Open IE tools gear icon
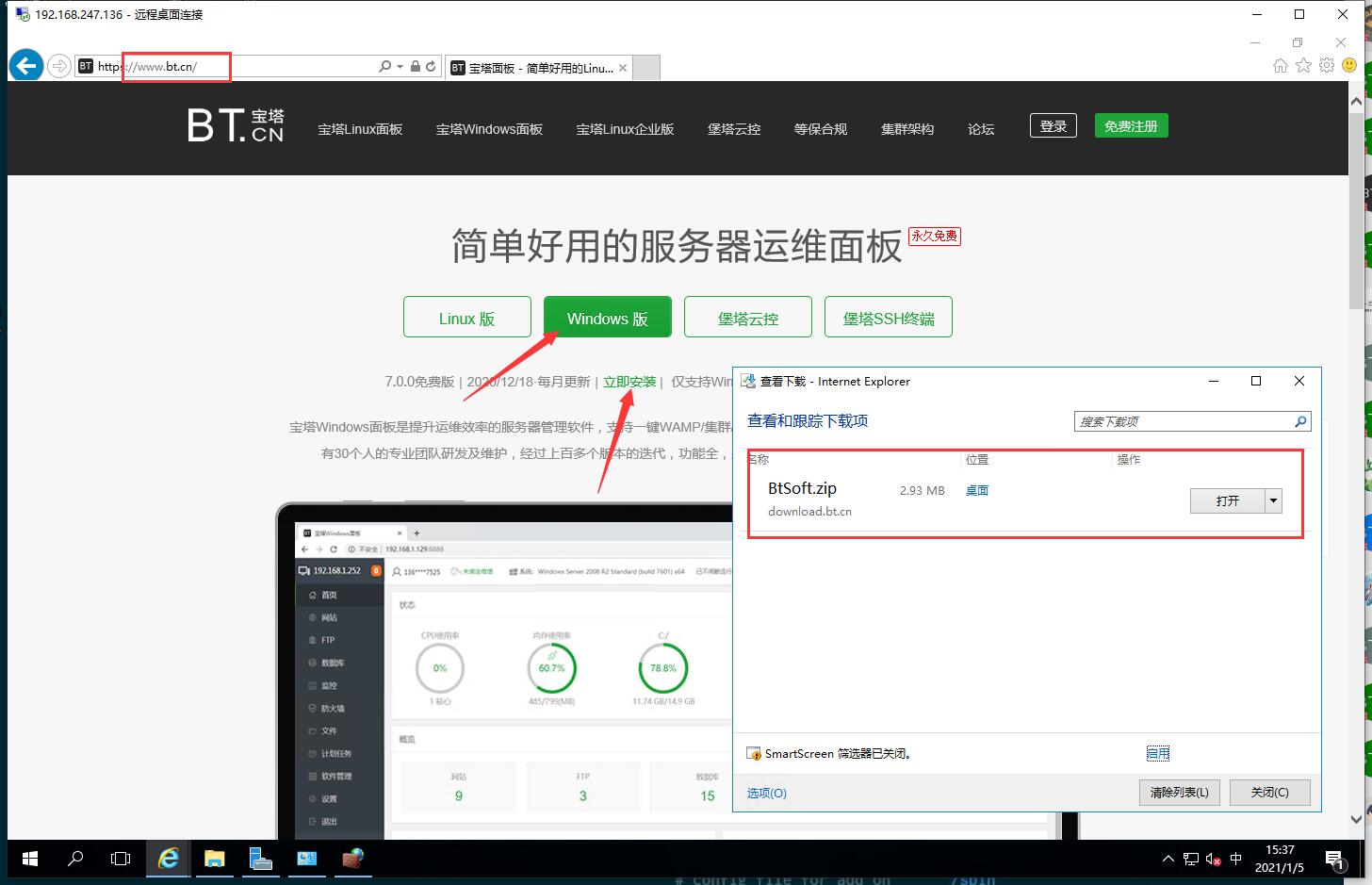Screen dimensions: 1372x885 coord(1327,65)
